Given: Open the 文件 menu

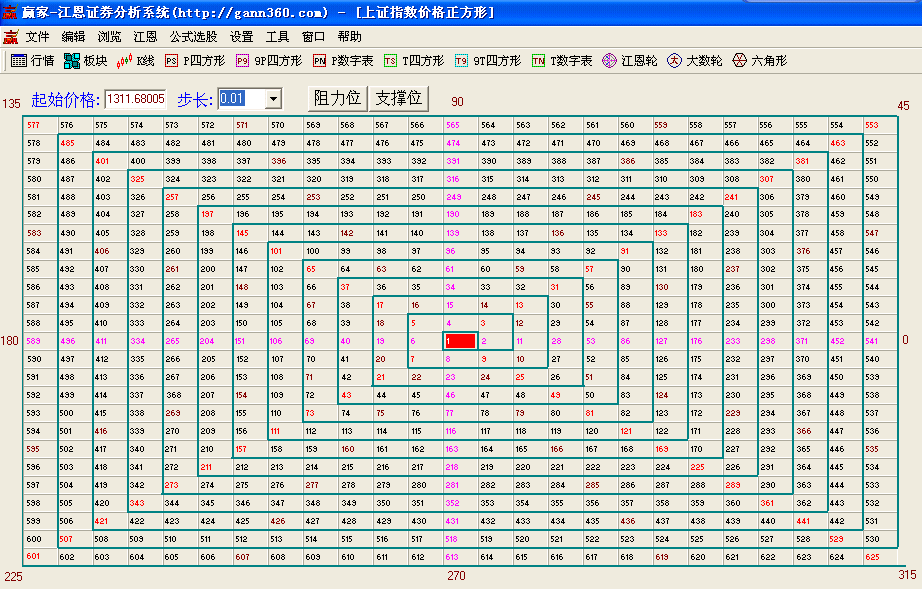Looking at the screenshot, I should [37, 36].
